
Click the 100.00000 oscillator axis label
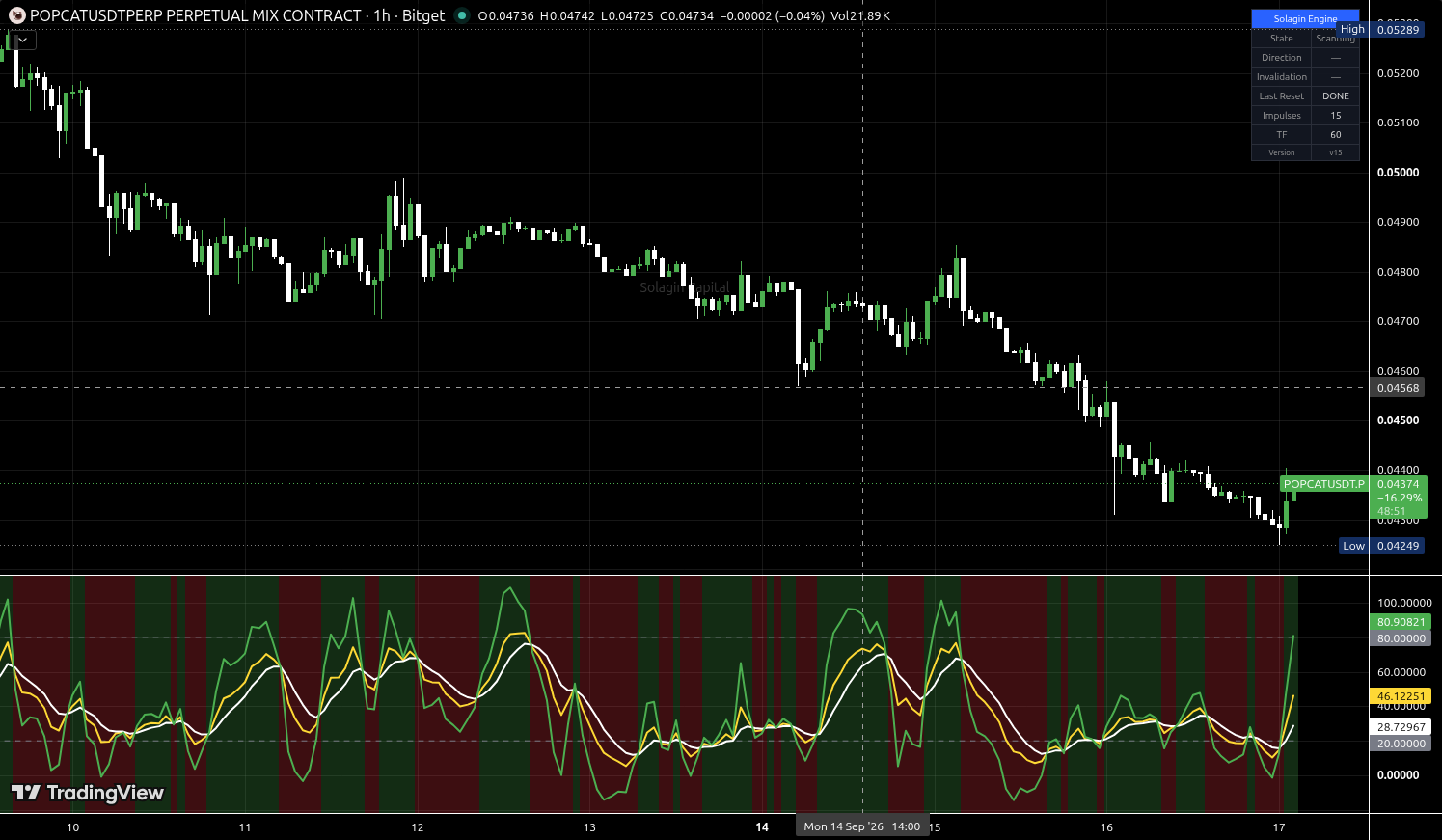pyautogui.click(x=1403, y=604)
